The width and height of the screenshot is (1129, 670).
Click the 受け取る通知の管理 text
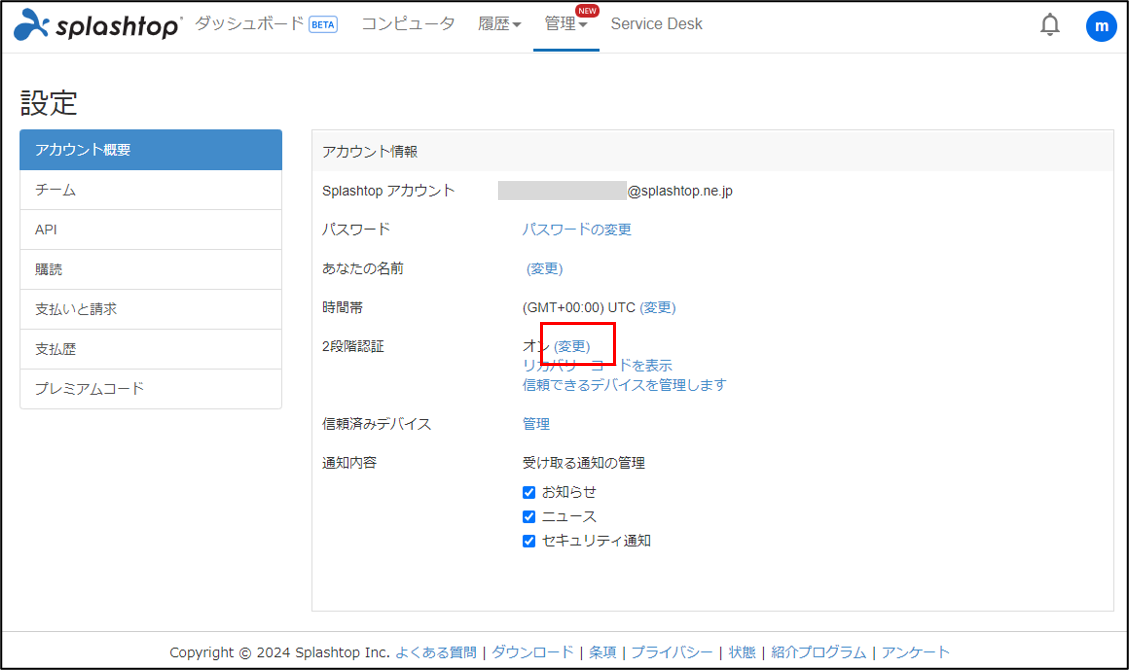point(583,463)
